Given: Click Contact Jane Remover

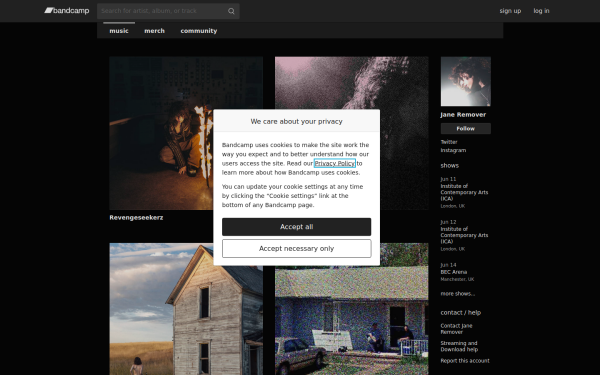Looking at the screenshot, I should [x=457, y=329].
